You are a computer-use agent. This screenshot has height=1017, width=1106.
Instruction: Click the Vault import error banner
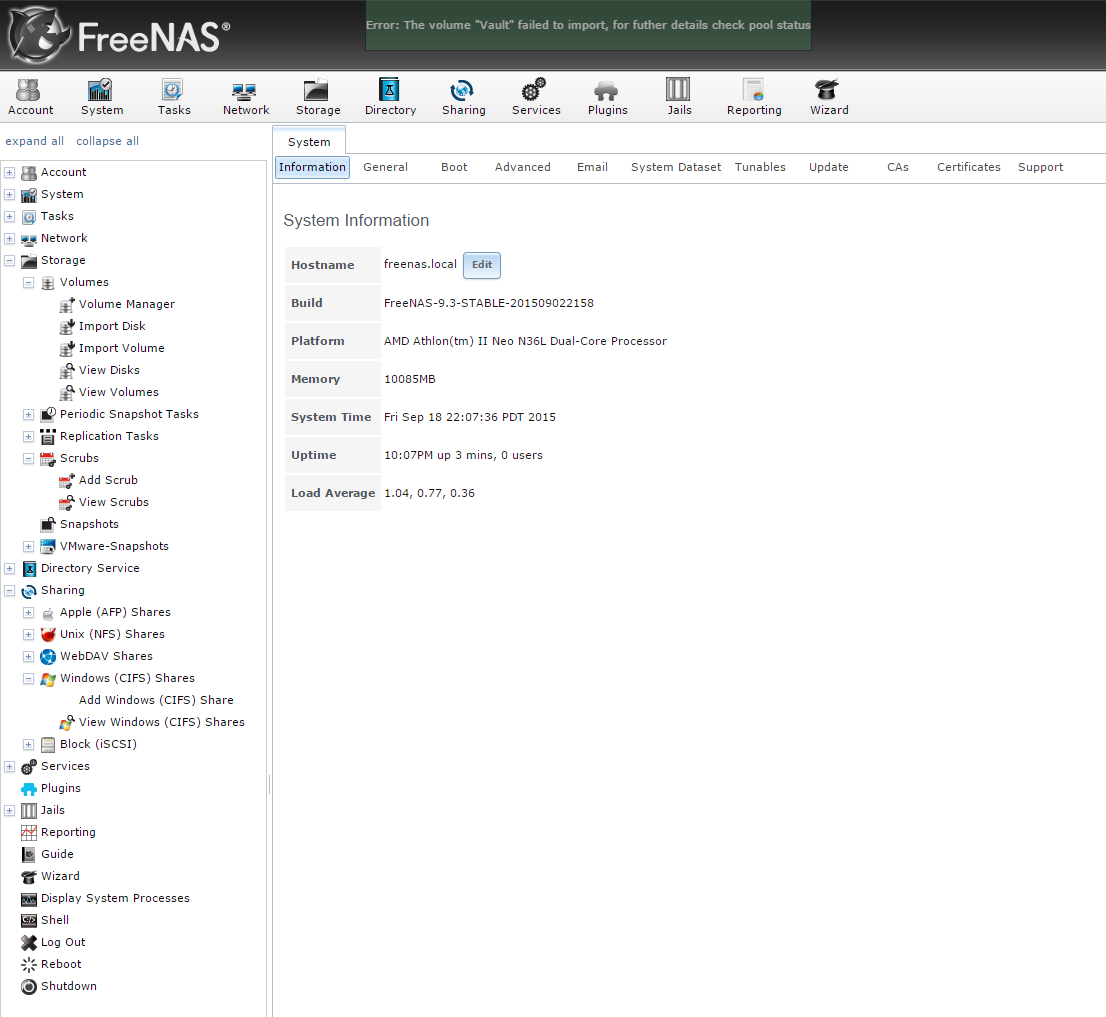point(588,25)
